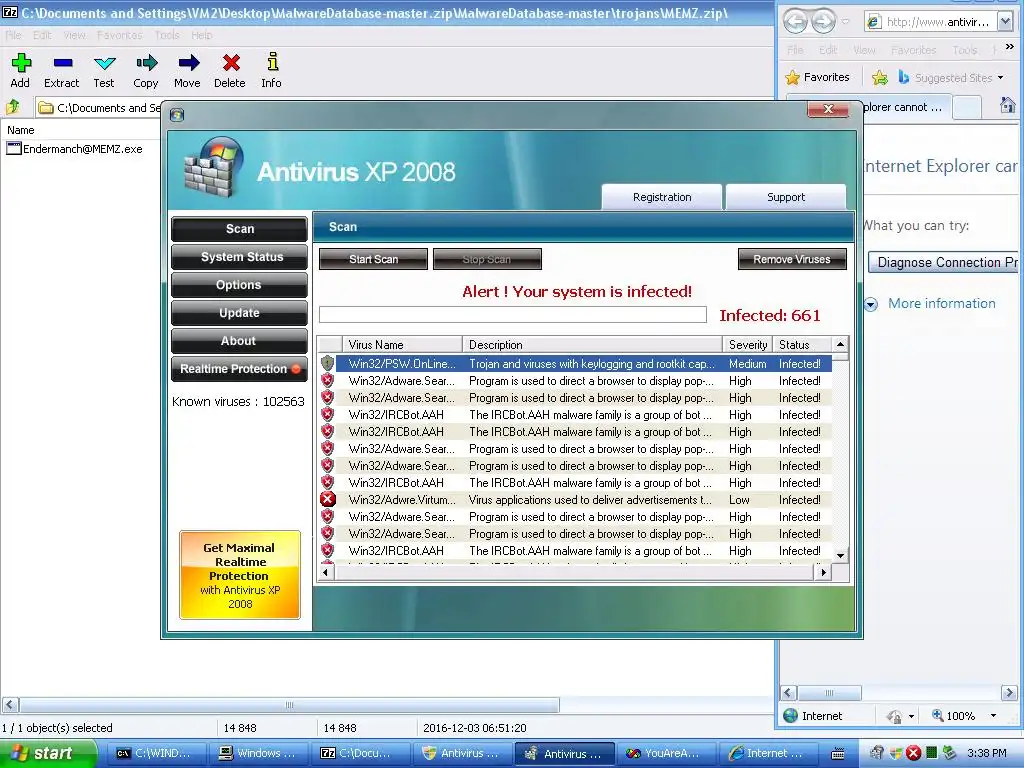Sort by Status column header
The width and height of the screenshot is (1024, 768).
pyautogui.click(x=802, y=345)
